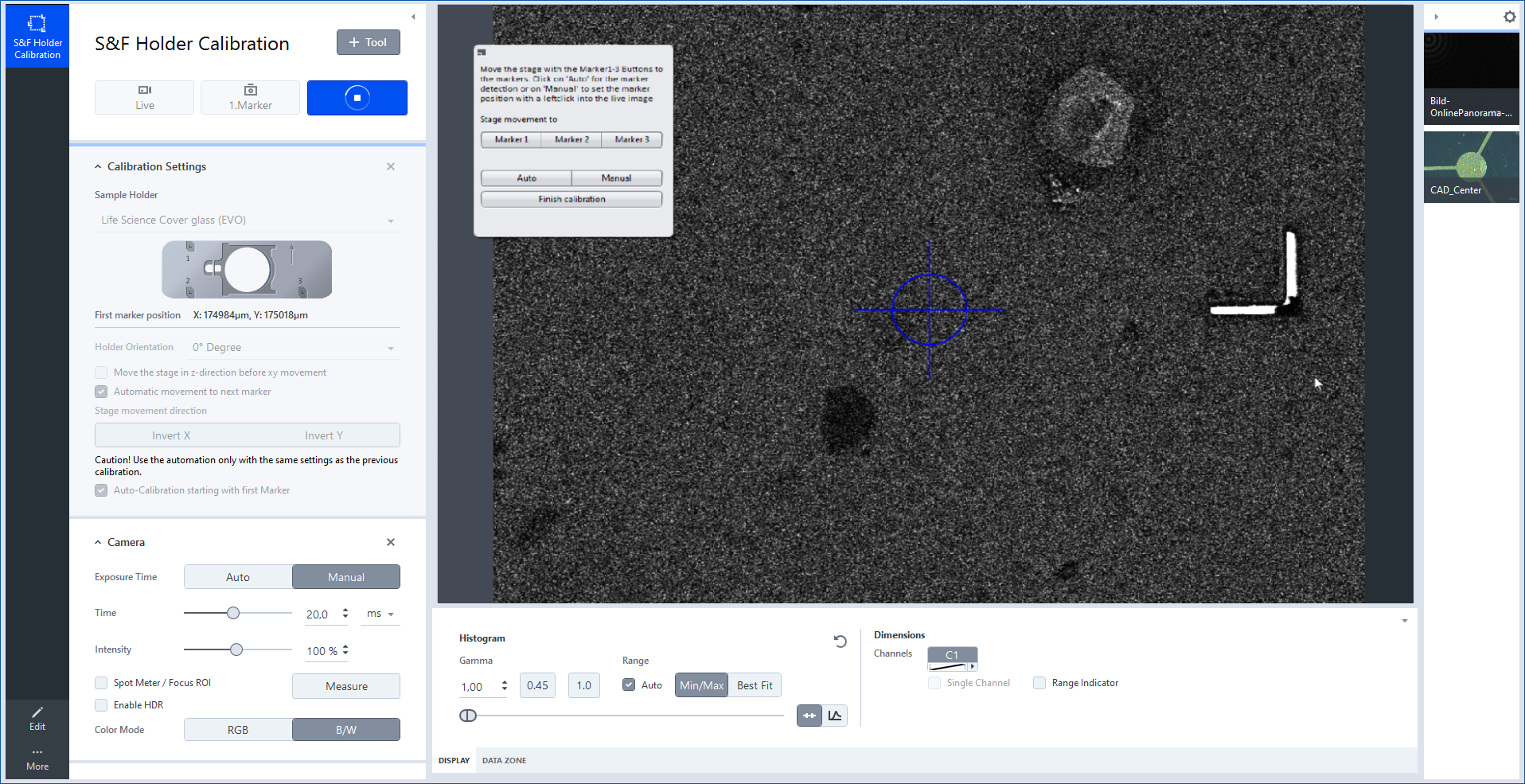Collapse the Camera section
Viewport: 1525px width, 784px height.
(x=98, y=542)
